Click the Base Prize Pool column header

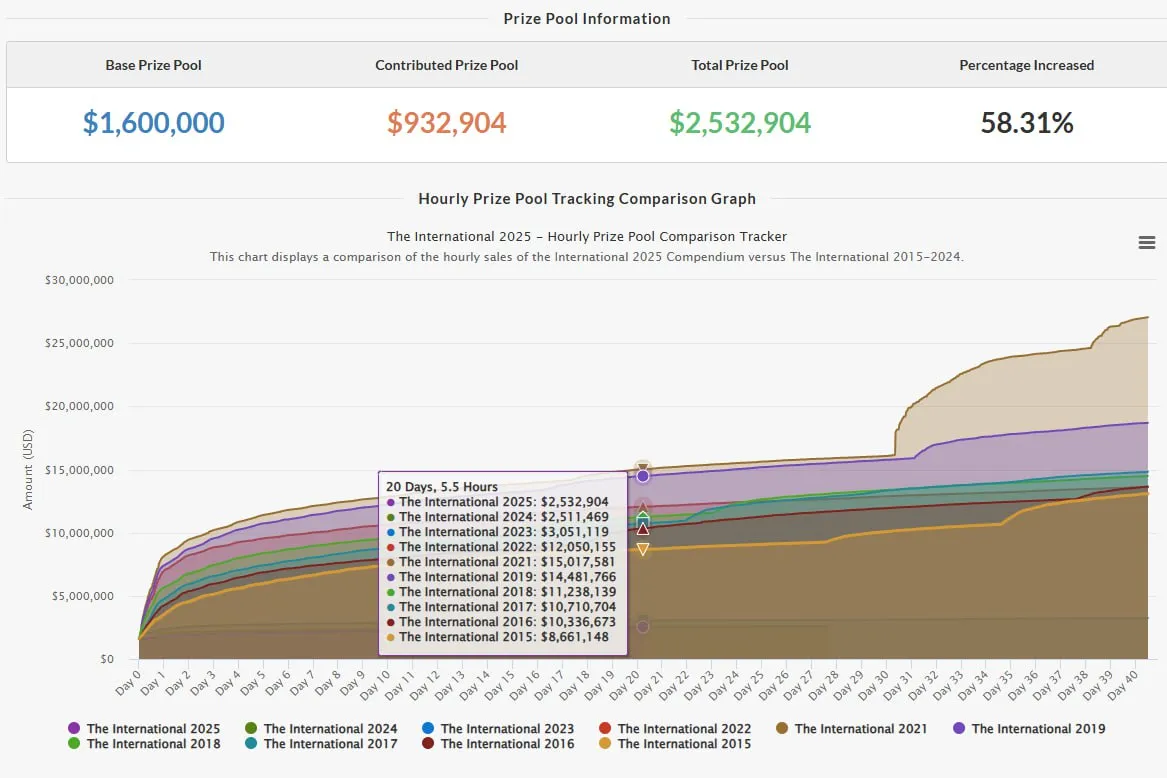153,65
